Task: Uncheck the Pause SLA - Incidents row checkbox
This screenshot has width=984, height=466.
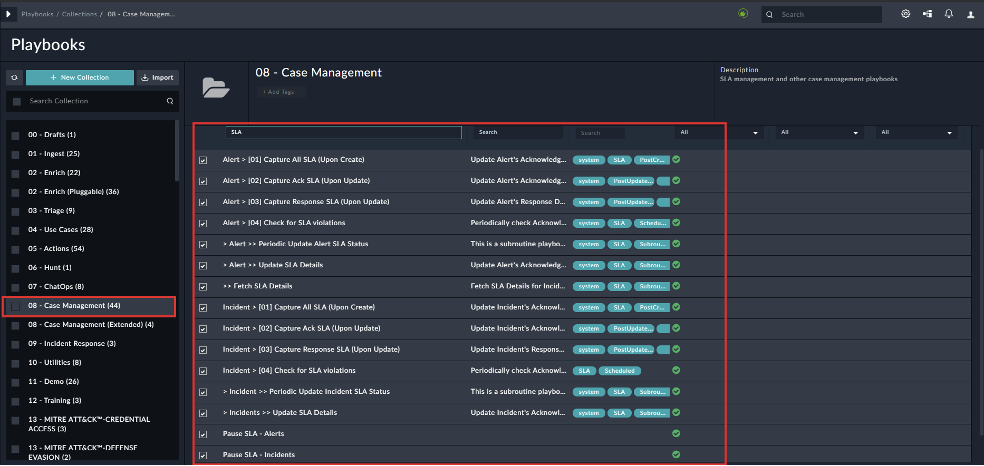Action: 203,455
